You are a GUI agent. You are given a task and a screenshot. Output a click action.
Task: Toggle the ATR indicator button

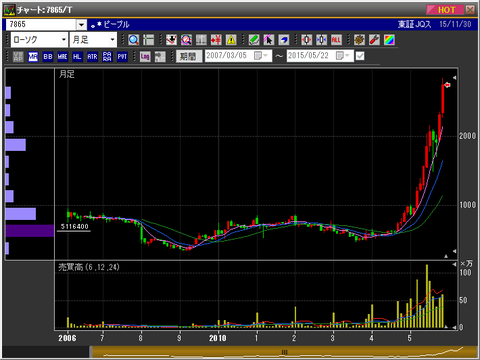[92, 56]
